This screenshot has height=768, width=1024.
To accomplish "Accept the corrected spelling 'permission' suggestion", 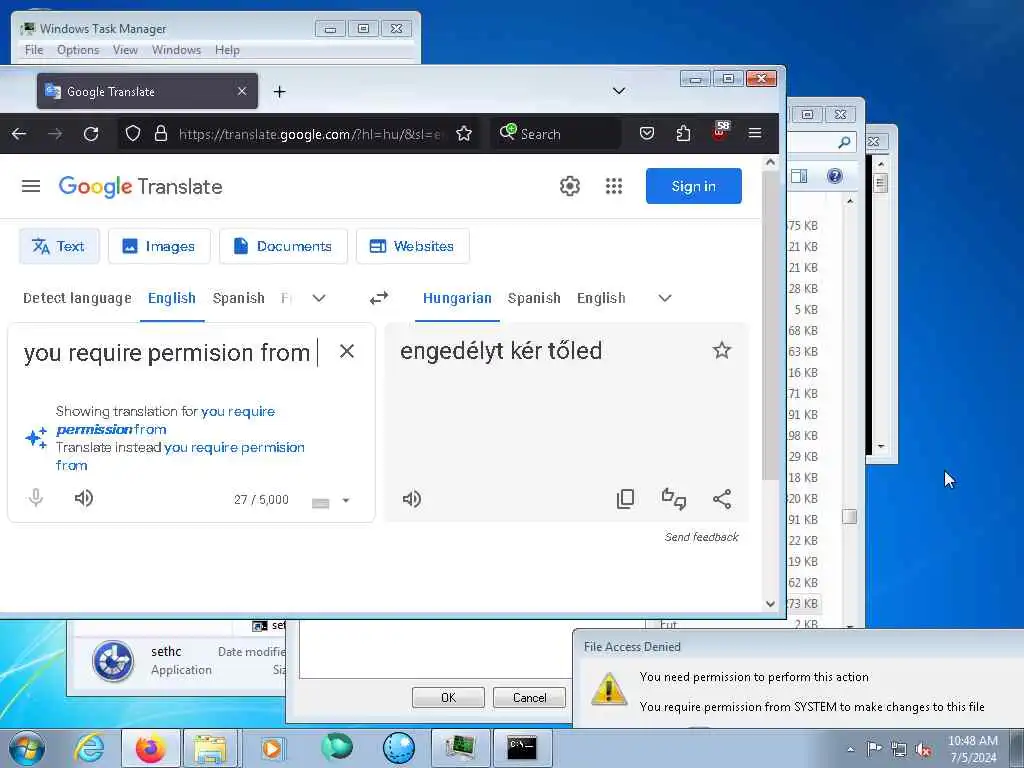I will coord(166,421).
